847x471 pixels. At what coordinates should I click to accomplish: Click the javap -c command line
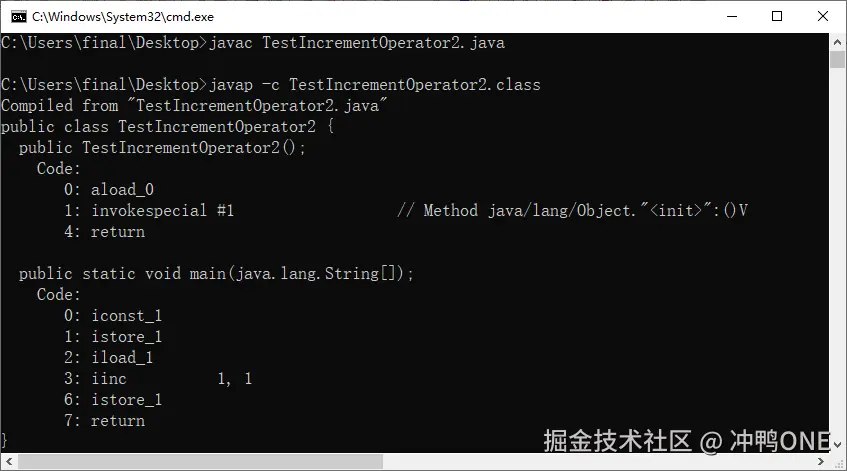(x=271, y=85)
